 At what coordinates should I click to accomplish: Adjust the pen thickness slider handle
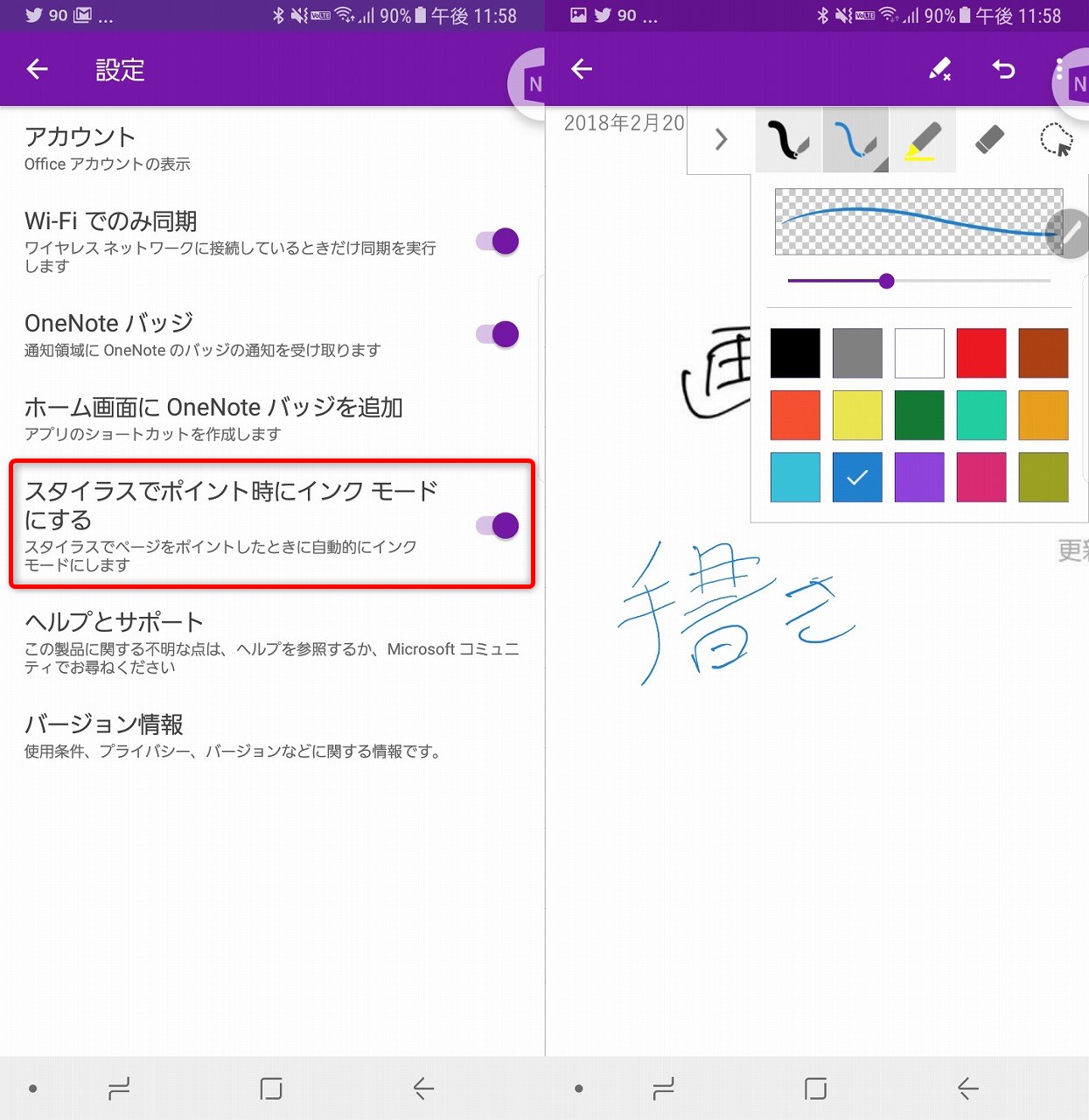click(886, 281)
